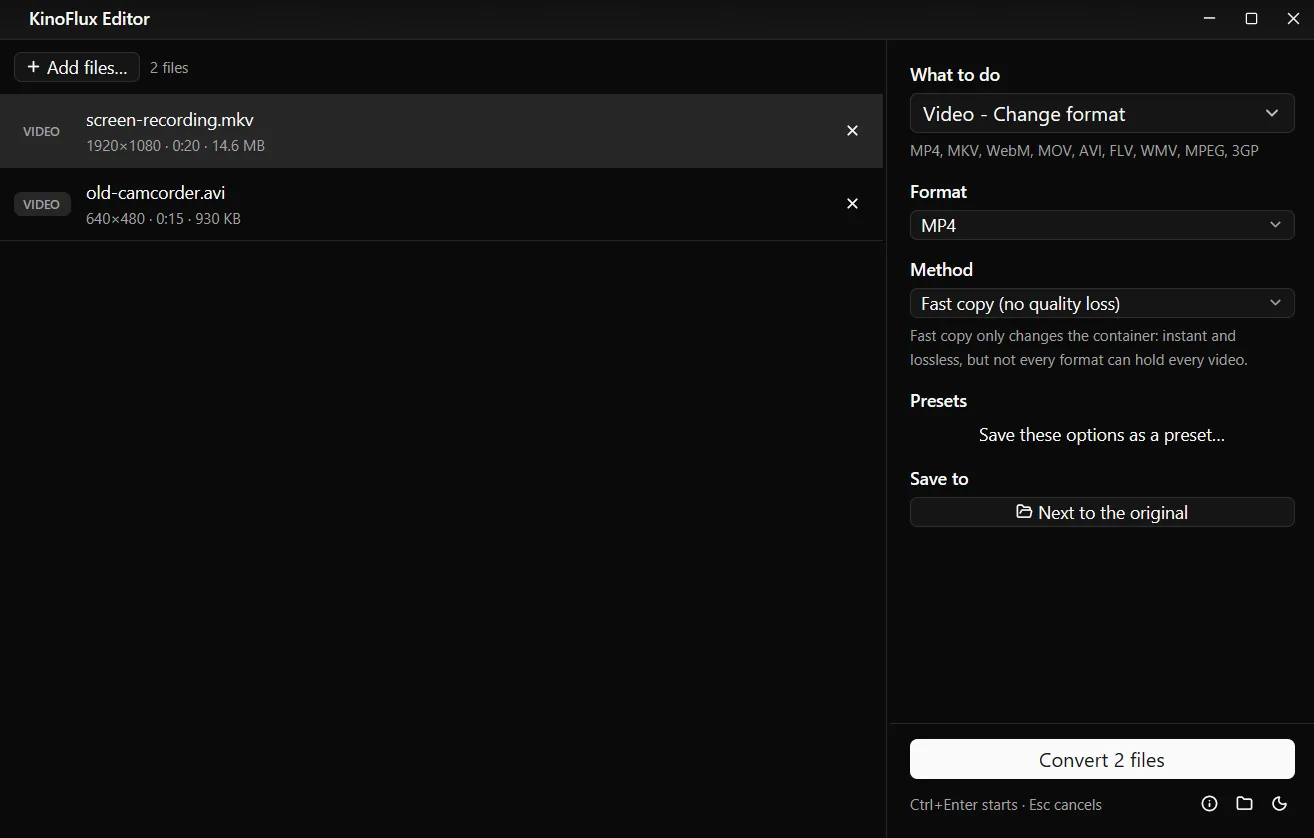Open the output folder icon in the footer

pyautogui.click(x=1244, y=804)
